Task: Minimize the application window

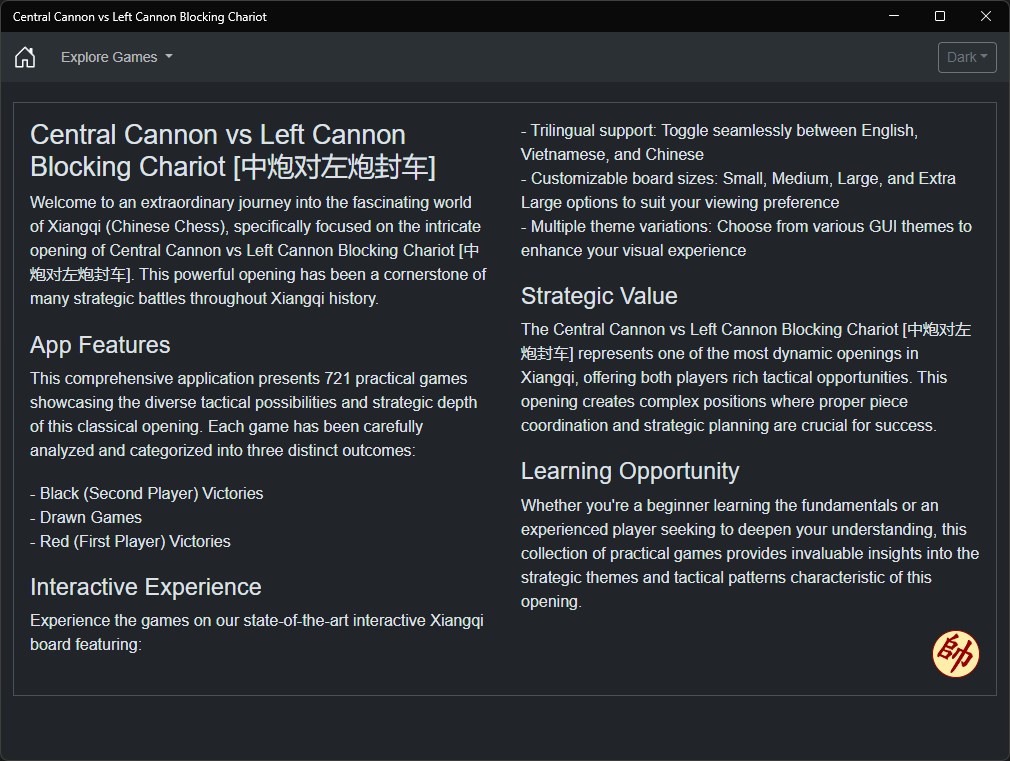Action: tap(893, 16)
